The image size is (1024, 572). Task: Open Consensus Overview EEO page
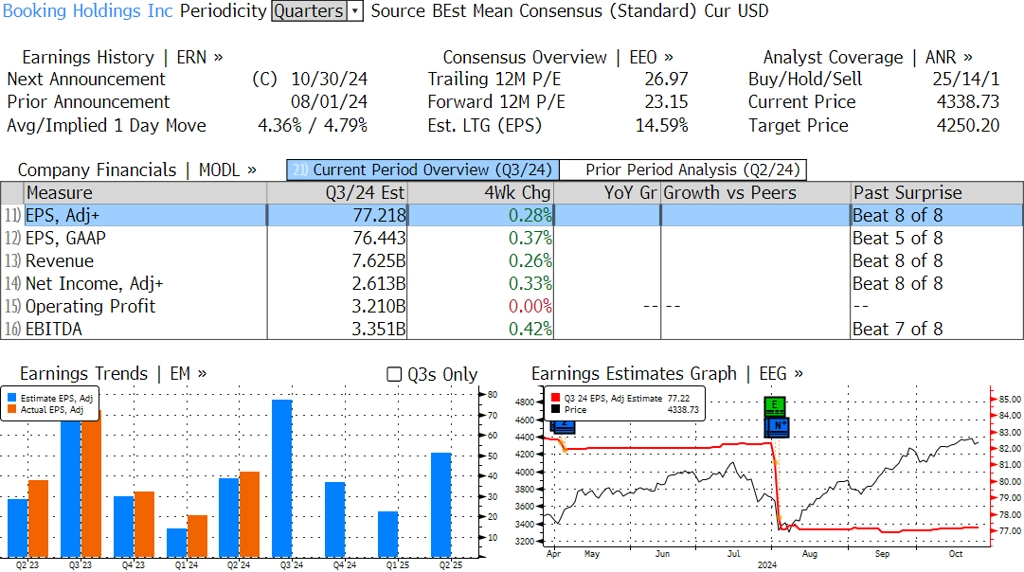point(558,57)
